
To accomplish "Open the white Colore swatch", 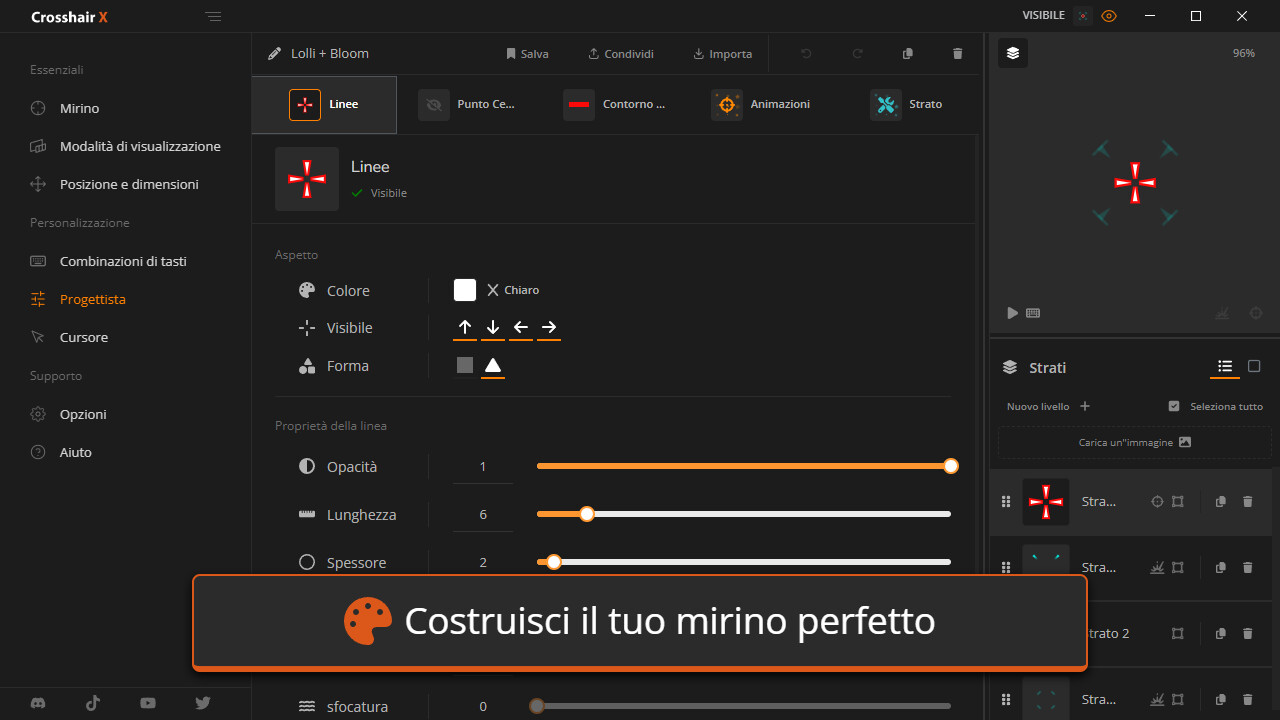I will coord(465,290).
